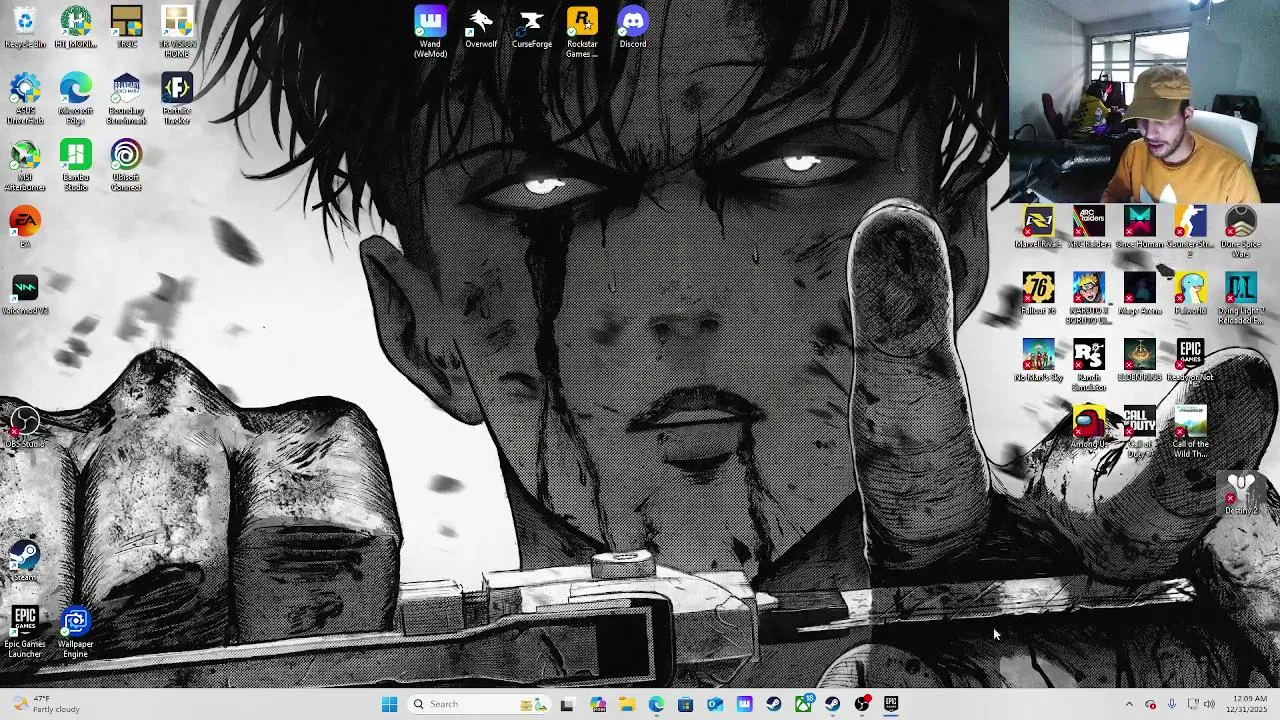Launch Ubisoft Connect from the desktop

click(x=126, y=166)
